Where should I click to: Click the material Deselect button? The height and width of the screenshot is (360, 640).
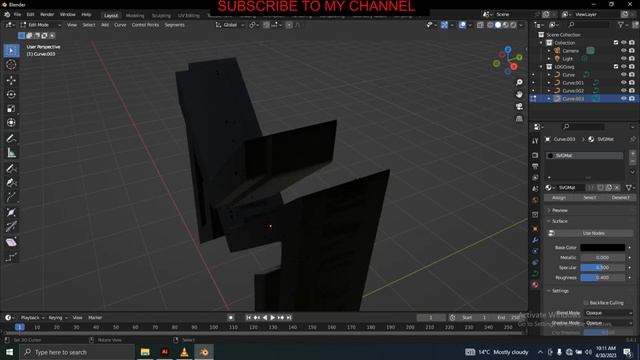pos(620,198)
